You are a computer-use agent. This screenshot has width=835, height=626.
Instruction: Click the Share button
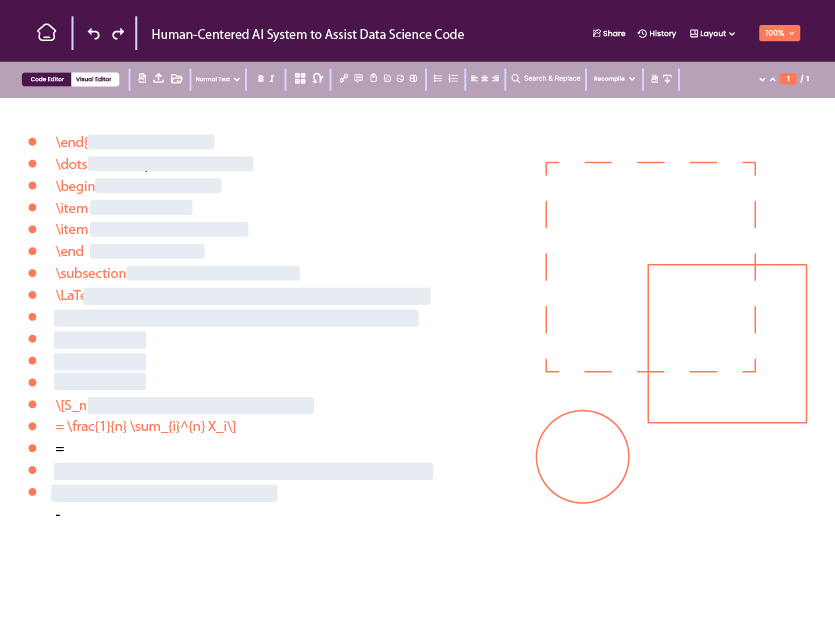609,33
